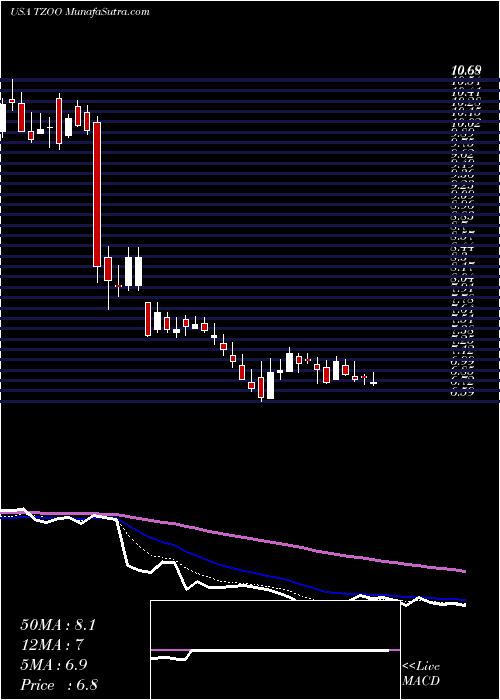Screen dimensions: 500x700
Task: Click the 12MA : 7 reading
Action: (x=52, y=645)
